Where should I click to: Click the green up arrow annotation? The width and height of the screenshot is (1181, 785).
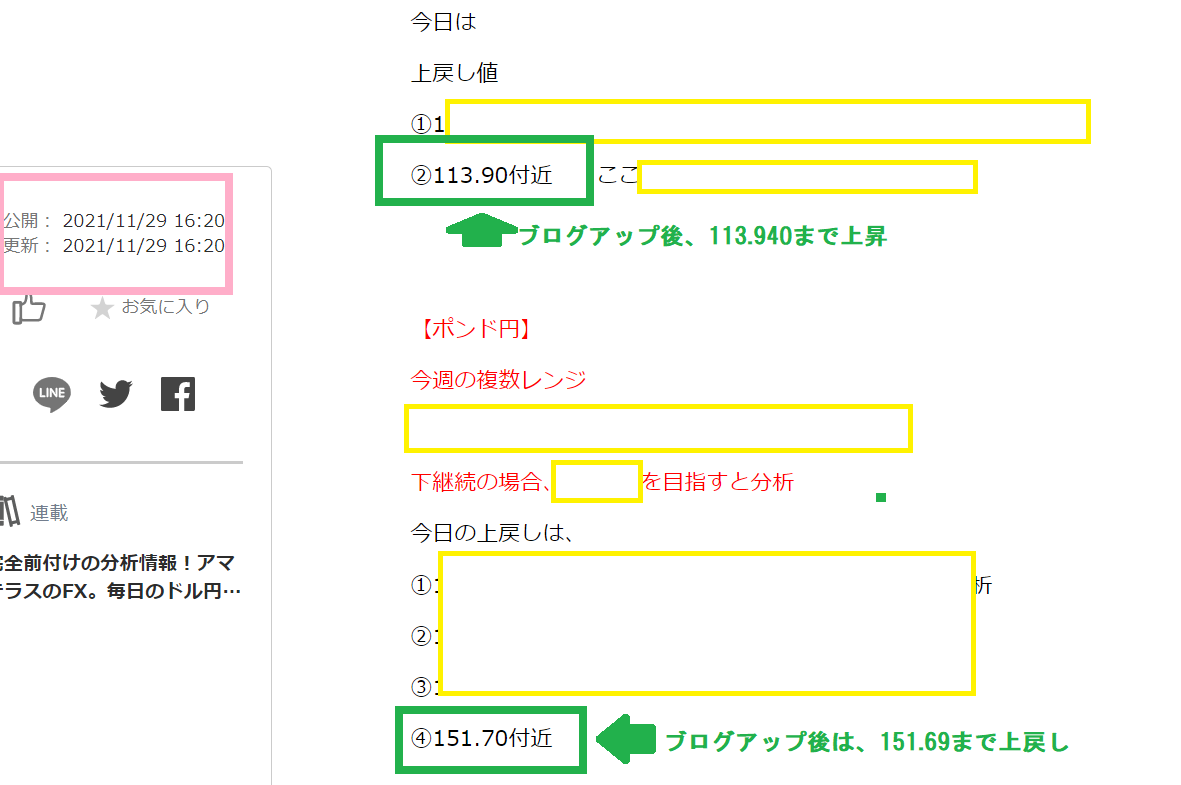point(480,231)
